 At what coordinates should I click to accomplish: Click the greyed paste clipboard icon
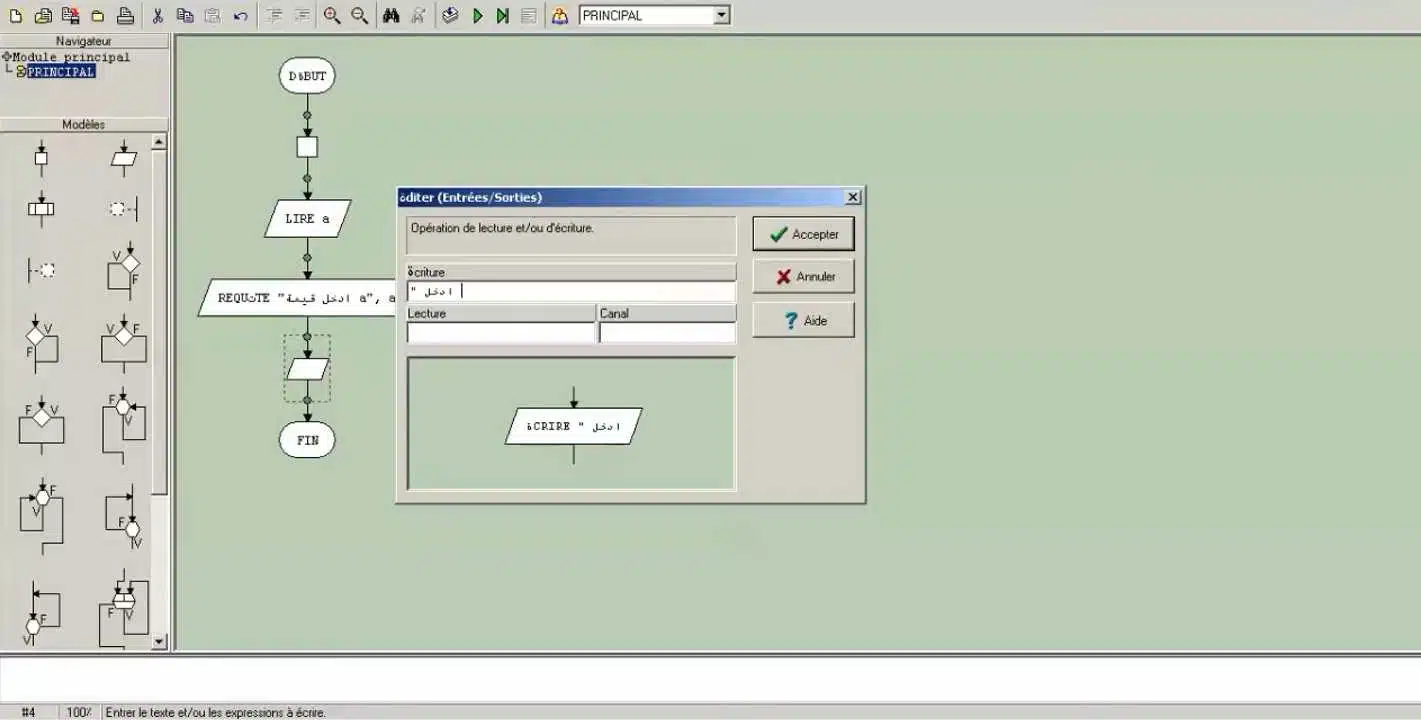coord(212,15)
